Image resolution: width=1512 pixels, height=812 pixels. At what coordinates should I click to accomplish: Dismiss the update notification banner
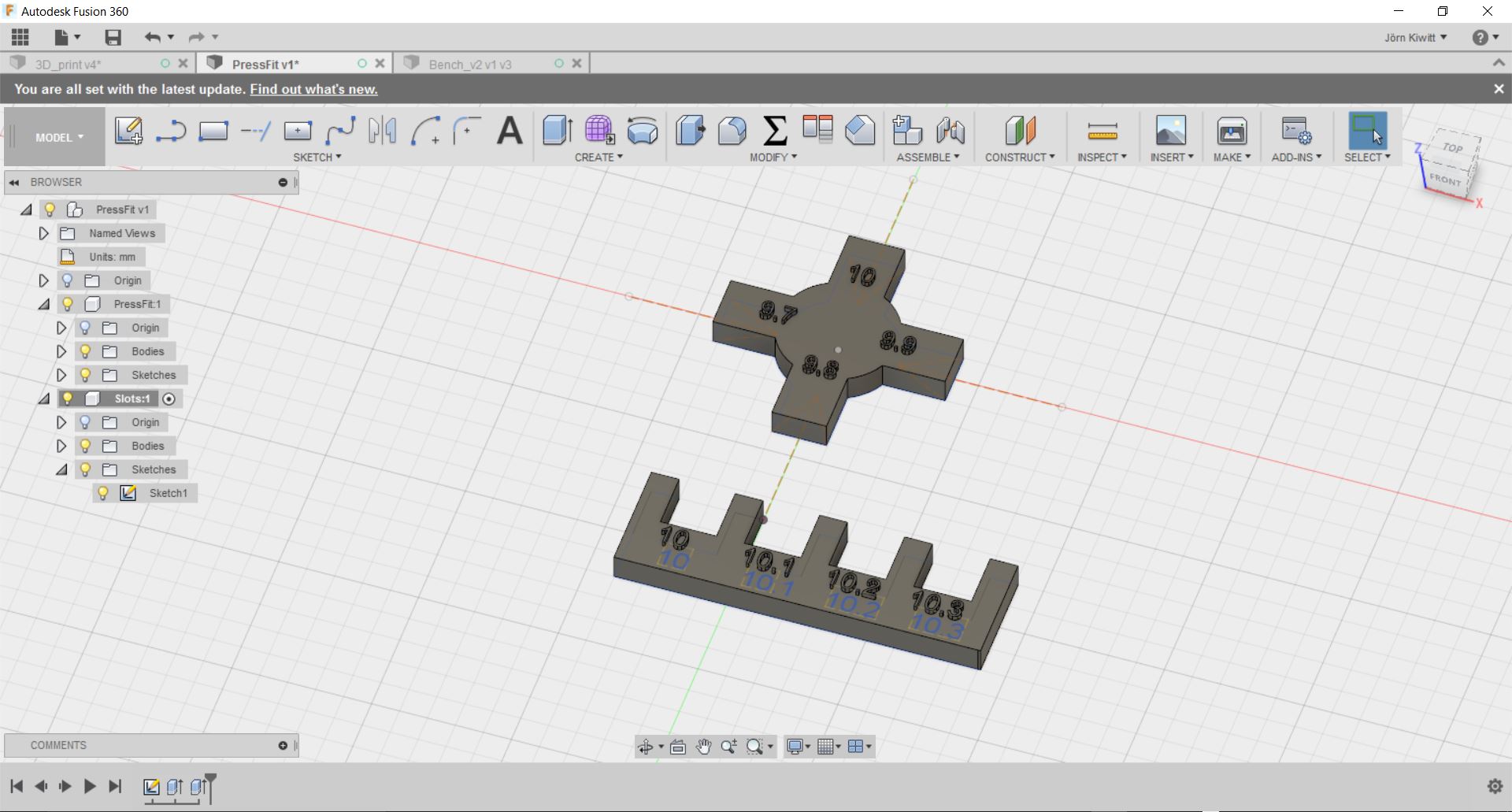point(1499,89)
